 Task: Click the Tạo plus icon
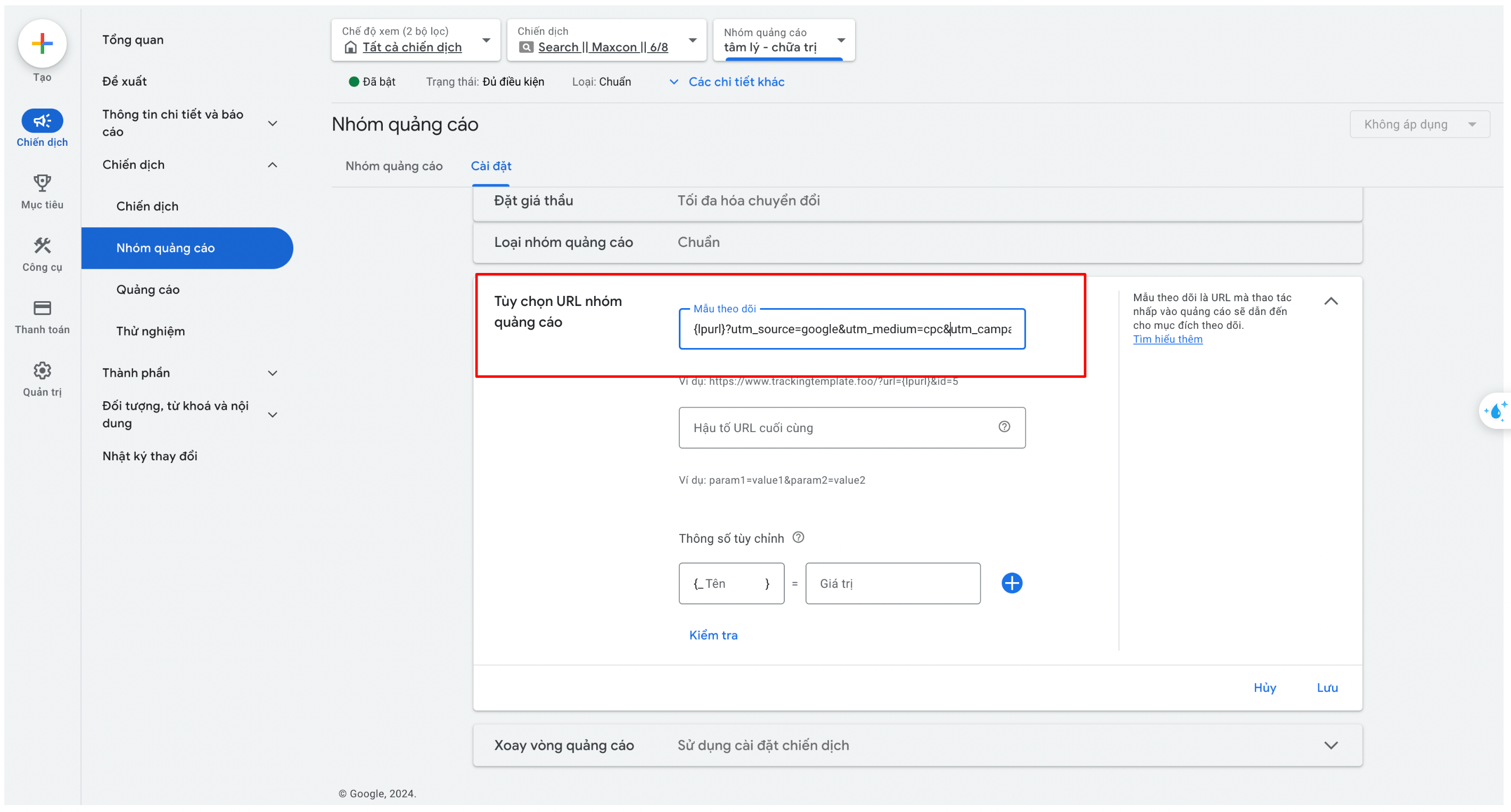coord(42,44)
